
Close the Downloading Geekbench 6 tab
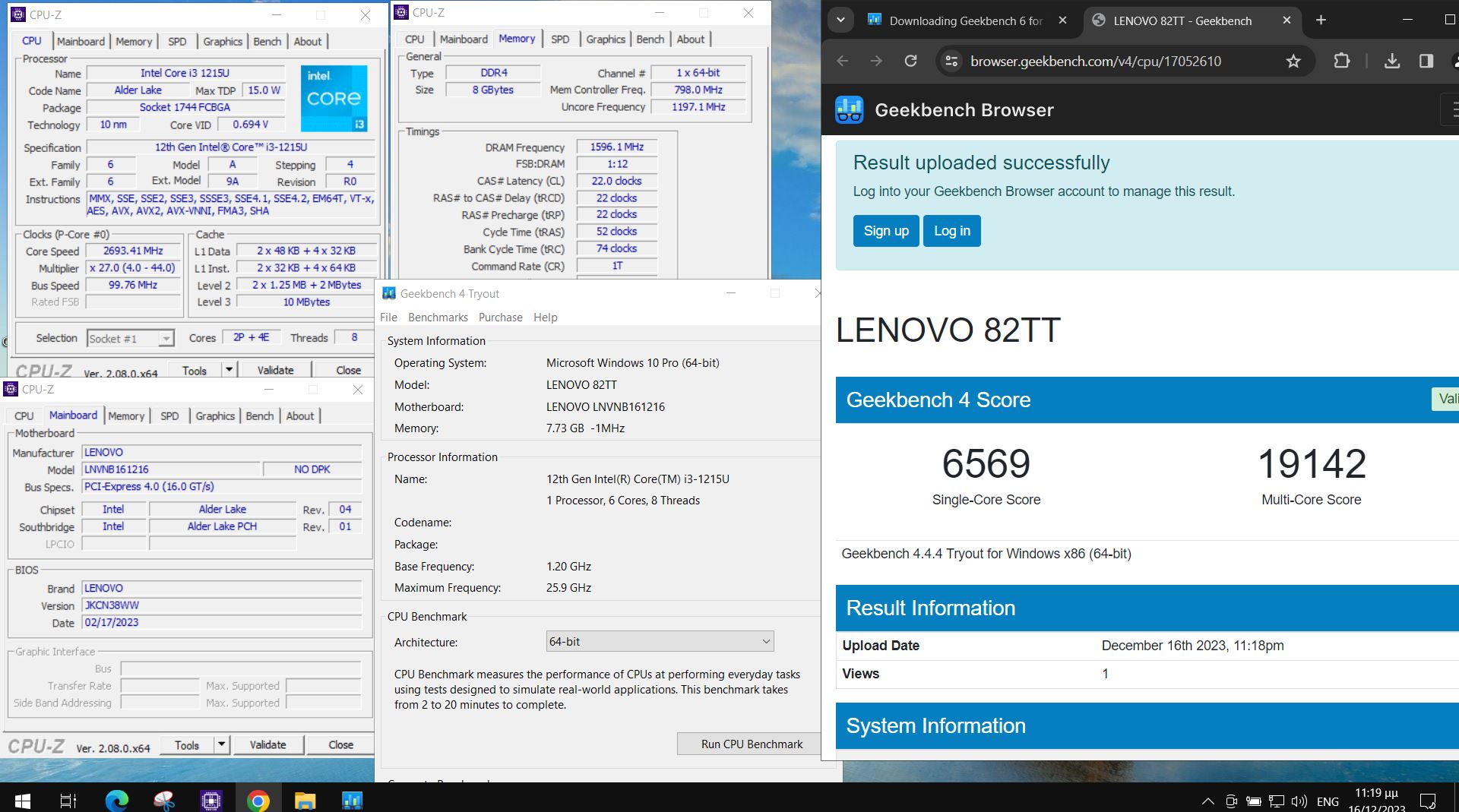coord(1062,21)
